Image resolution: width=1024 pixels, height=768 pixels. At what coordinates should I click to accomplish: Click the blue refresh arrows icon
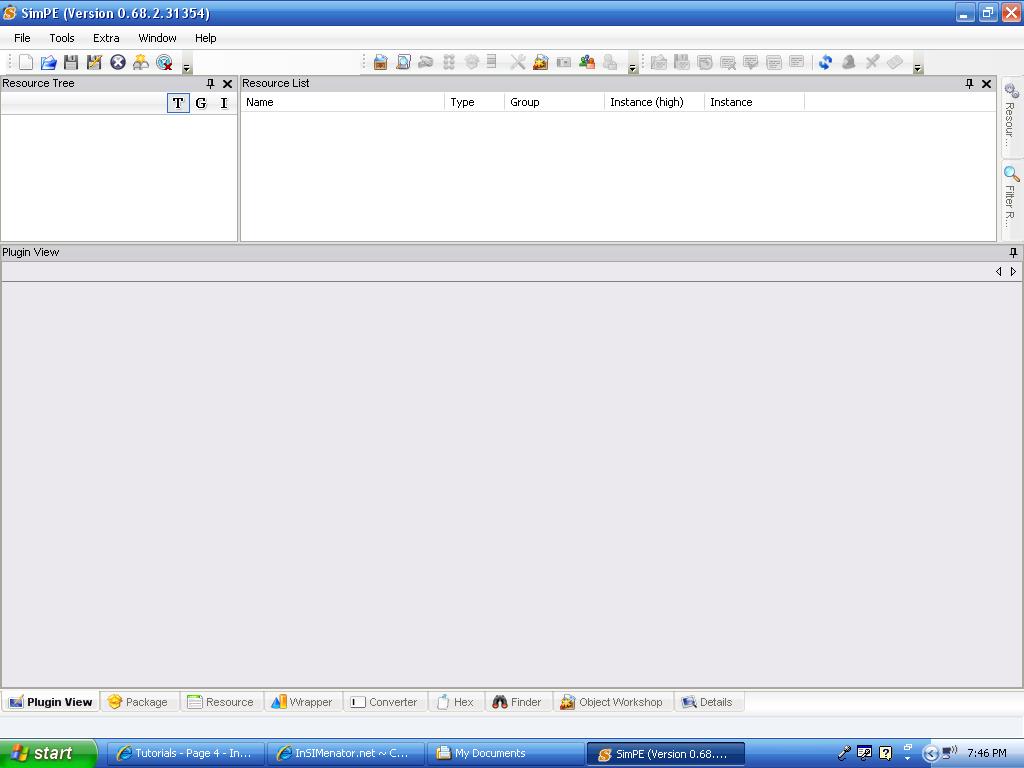pos(825,62)
